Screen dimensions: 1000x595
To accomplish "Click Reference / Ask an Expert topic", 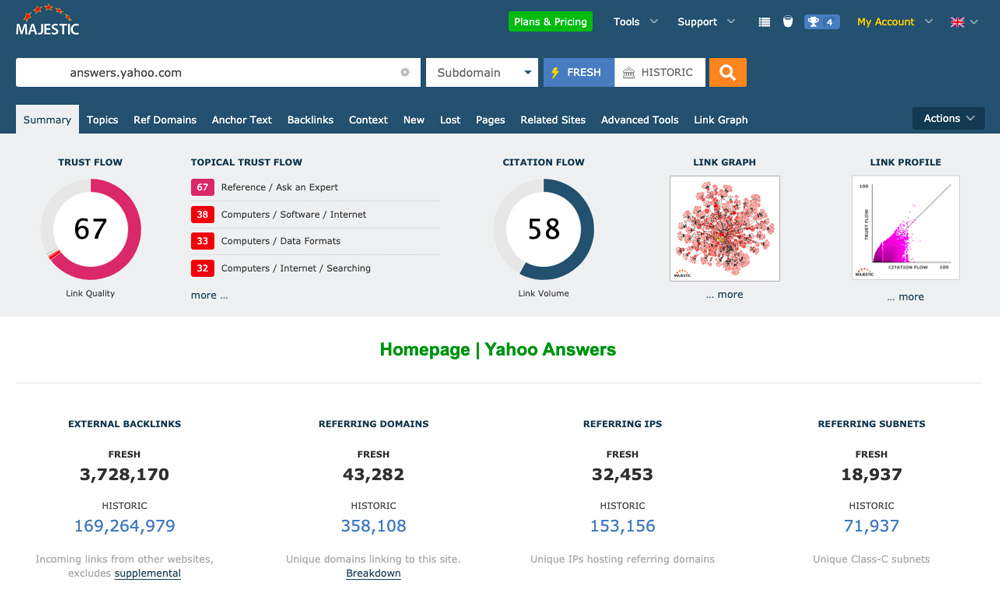I will coord(279,187).
